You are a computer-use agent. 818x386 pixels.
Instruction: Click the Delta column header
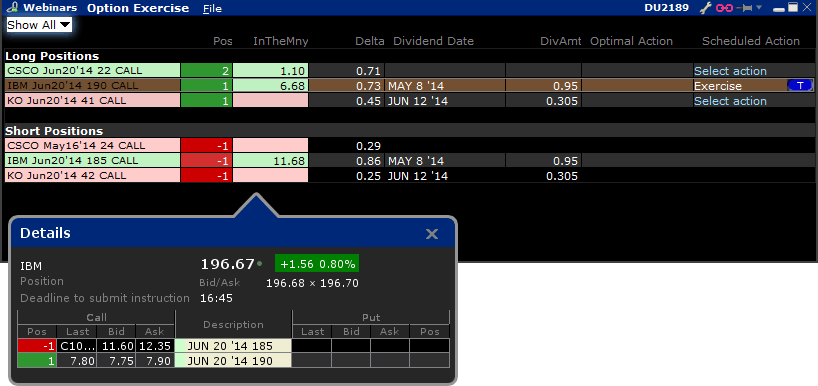(x=369, y=41)
